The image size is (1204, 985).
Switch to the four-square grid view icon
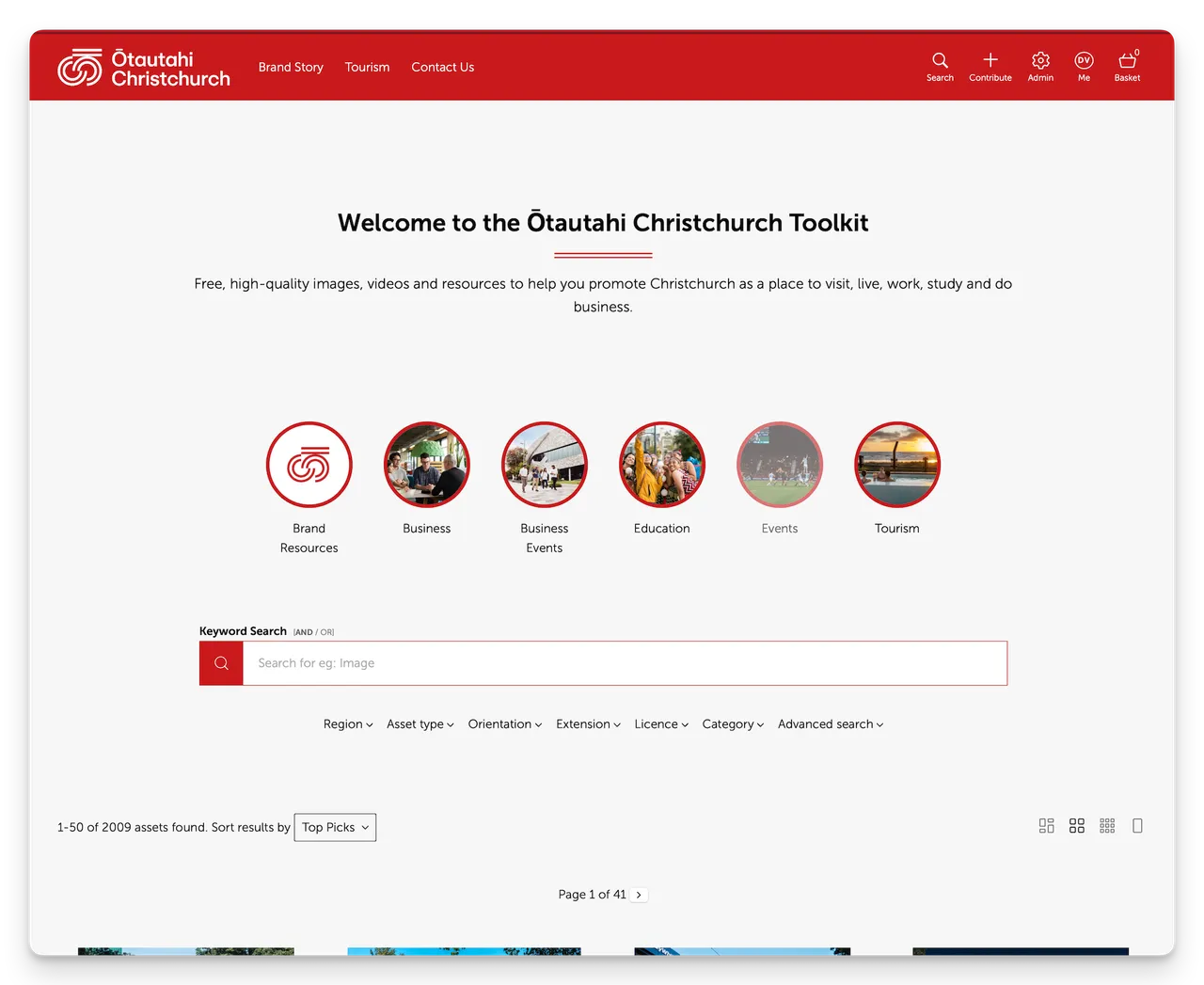(1077, 826)
